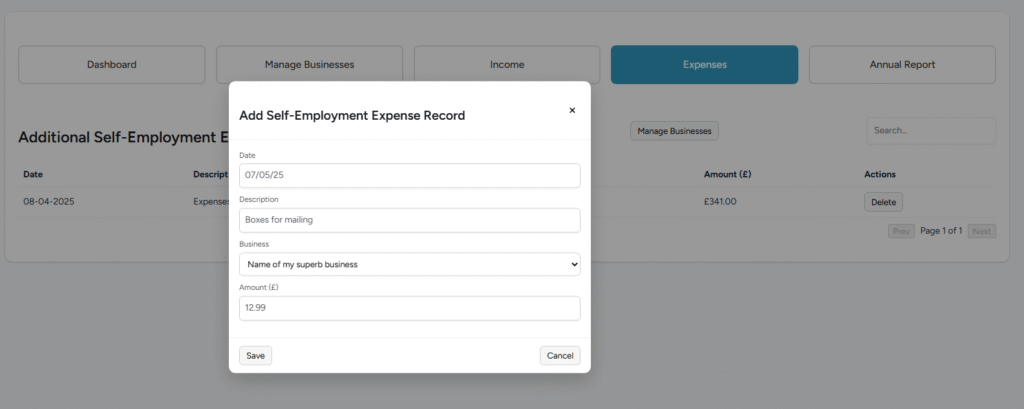1024x409 pixels.
Task: Focus the Search box above the table
Action: tap(930, 131)
